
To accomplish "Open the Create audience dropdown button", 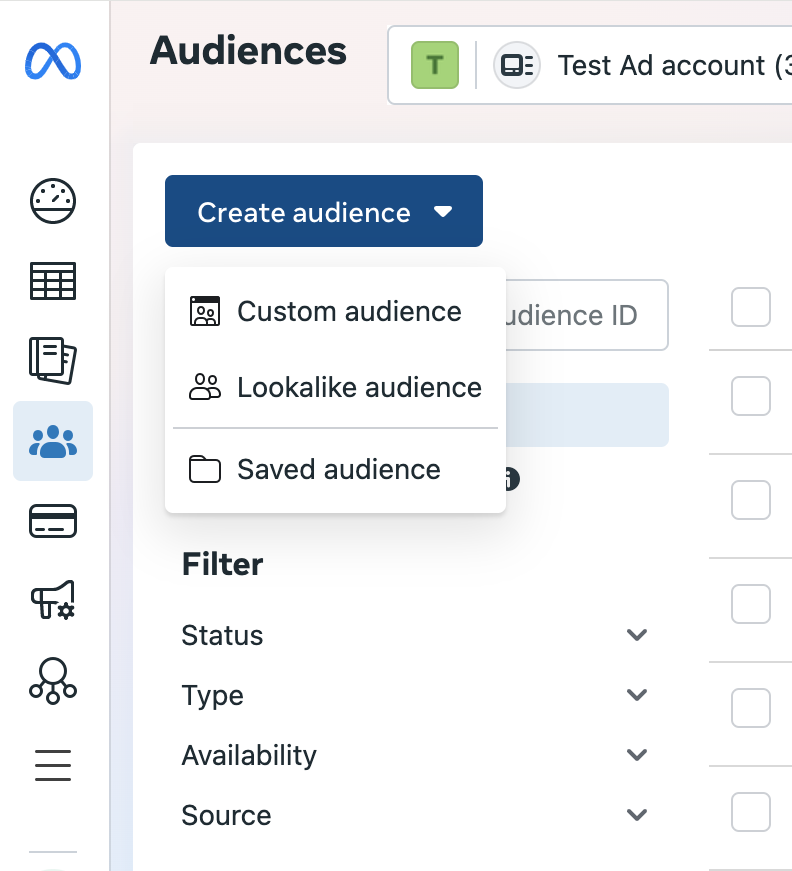I will pos(324,211).
